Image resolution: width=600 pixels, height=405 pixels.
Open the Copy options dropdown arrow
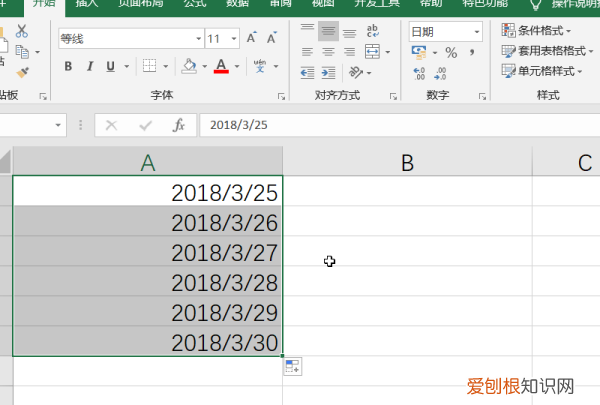(x=38, y=52)
